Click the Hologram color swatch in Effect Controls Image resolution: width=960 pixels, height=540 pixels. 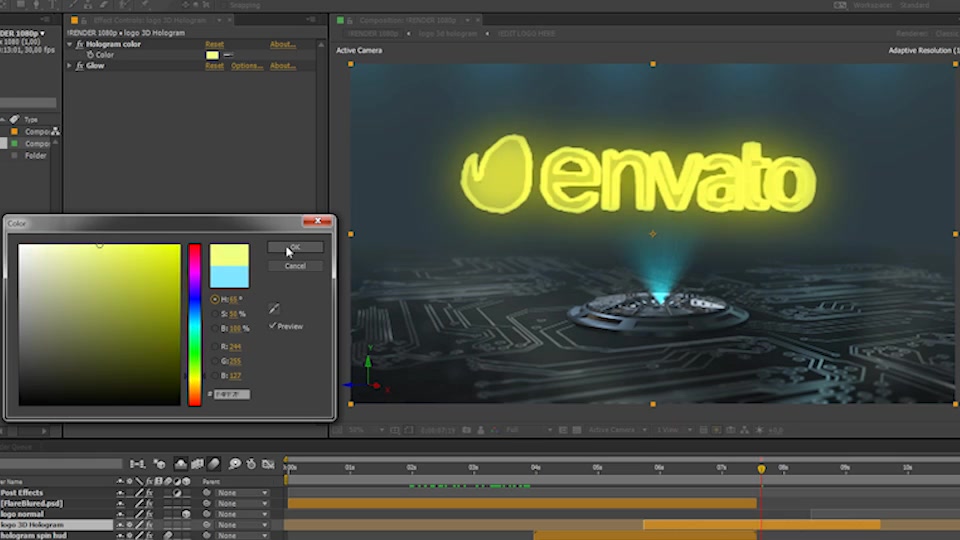click(x=212, y=55)
